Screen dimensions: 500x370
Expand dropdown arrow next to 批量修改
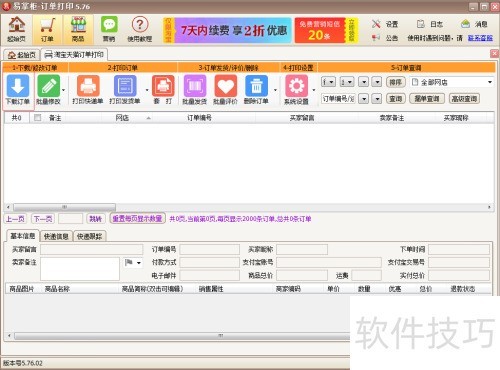(x=63, y=90)
